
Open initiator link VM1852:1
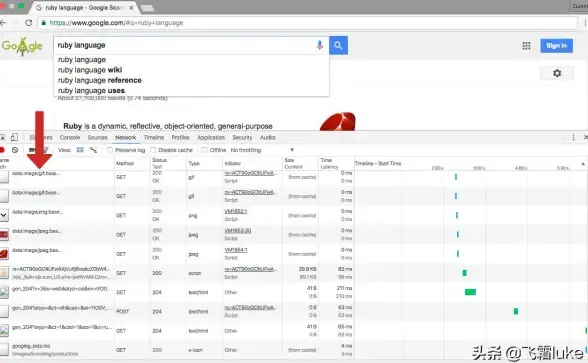(236, 212)
